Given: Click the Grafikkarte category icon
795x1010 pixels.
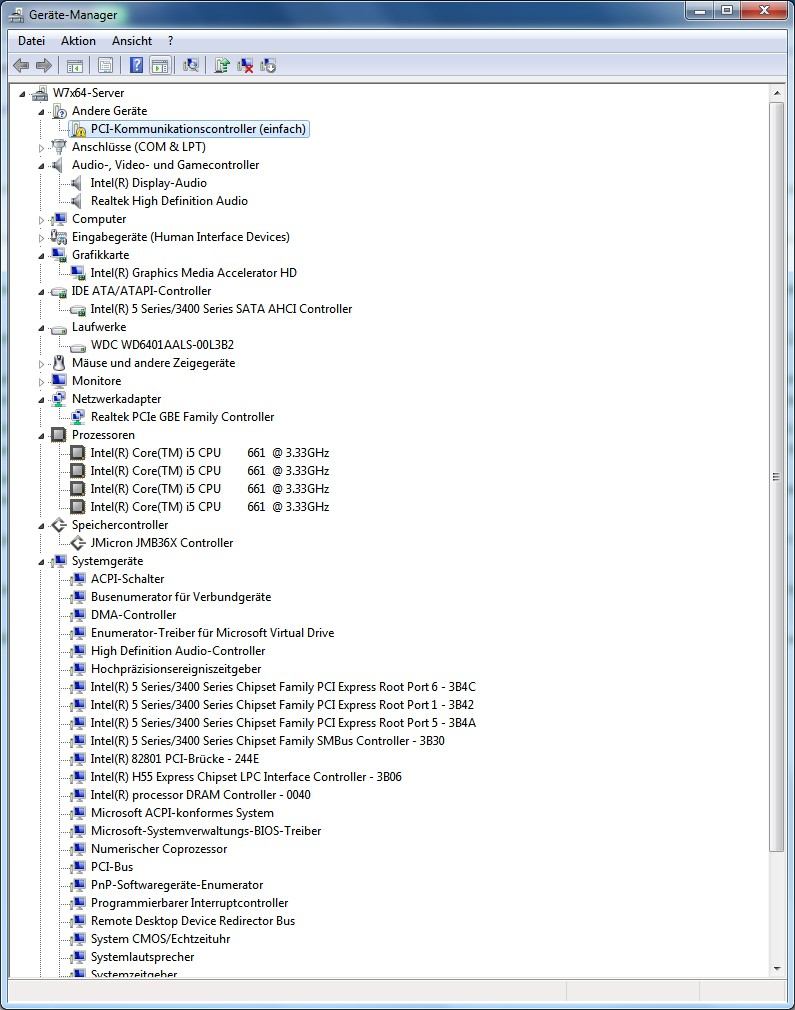Looking at the screenshot, I should (x=59, y=255).
